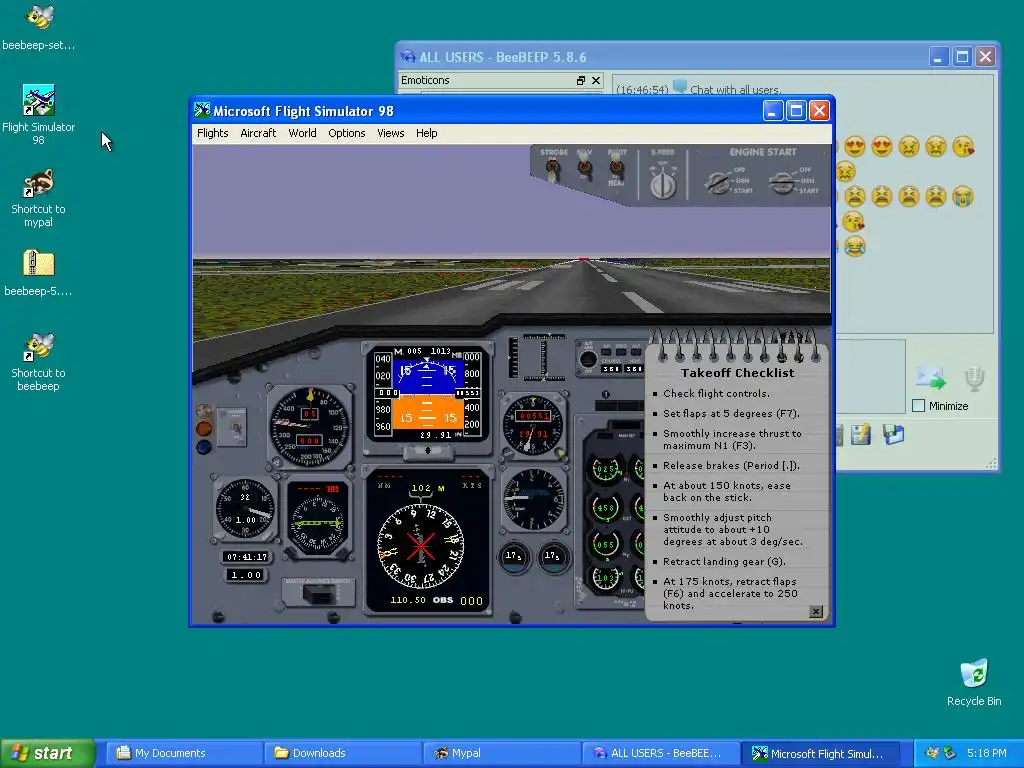Open the Flights menu in Flight Simulator
The image size is (1024, 768).
[212, 133]
